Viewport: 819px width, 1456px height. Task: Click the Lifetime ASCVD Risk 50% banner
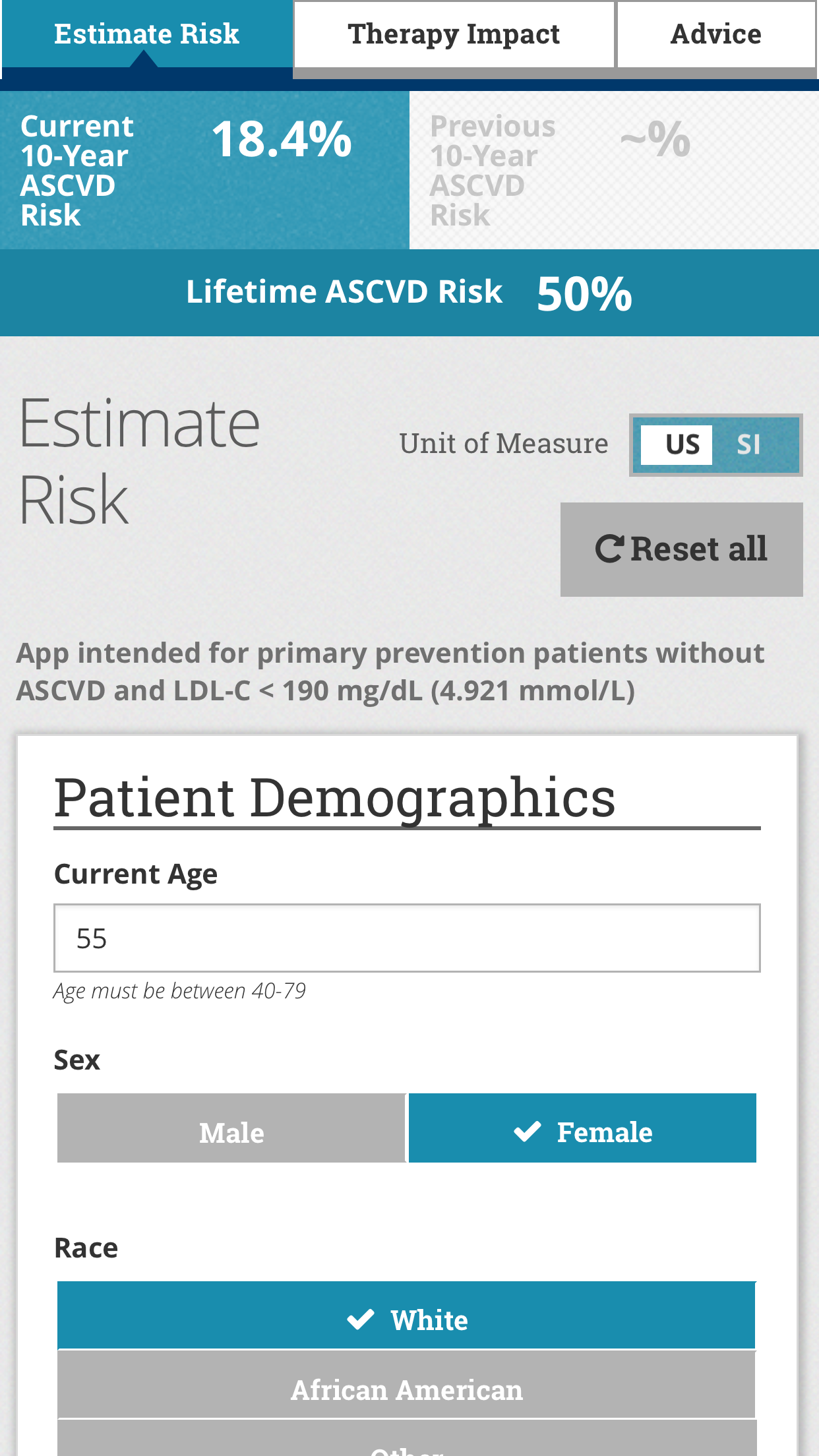click(x=409, y=292)
